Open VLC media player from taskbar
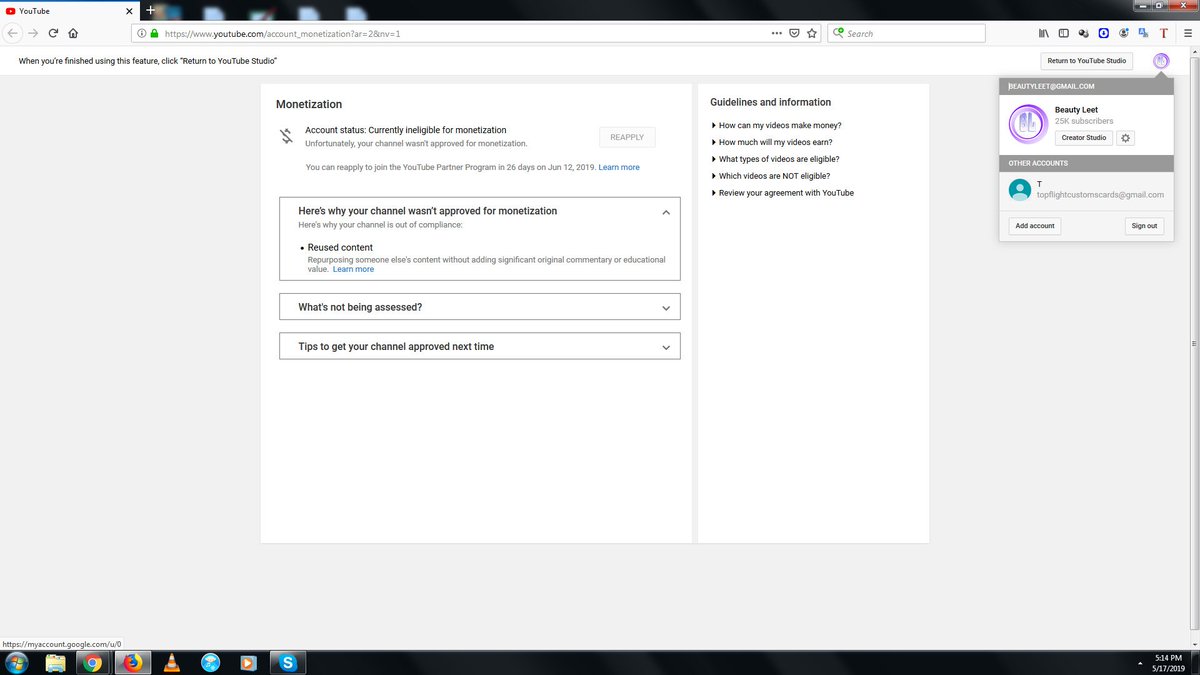Screen dimensions: 1200x675 click(x=171, y=662)
